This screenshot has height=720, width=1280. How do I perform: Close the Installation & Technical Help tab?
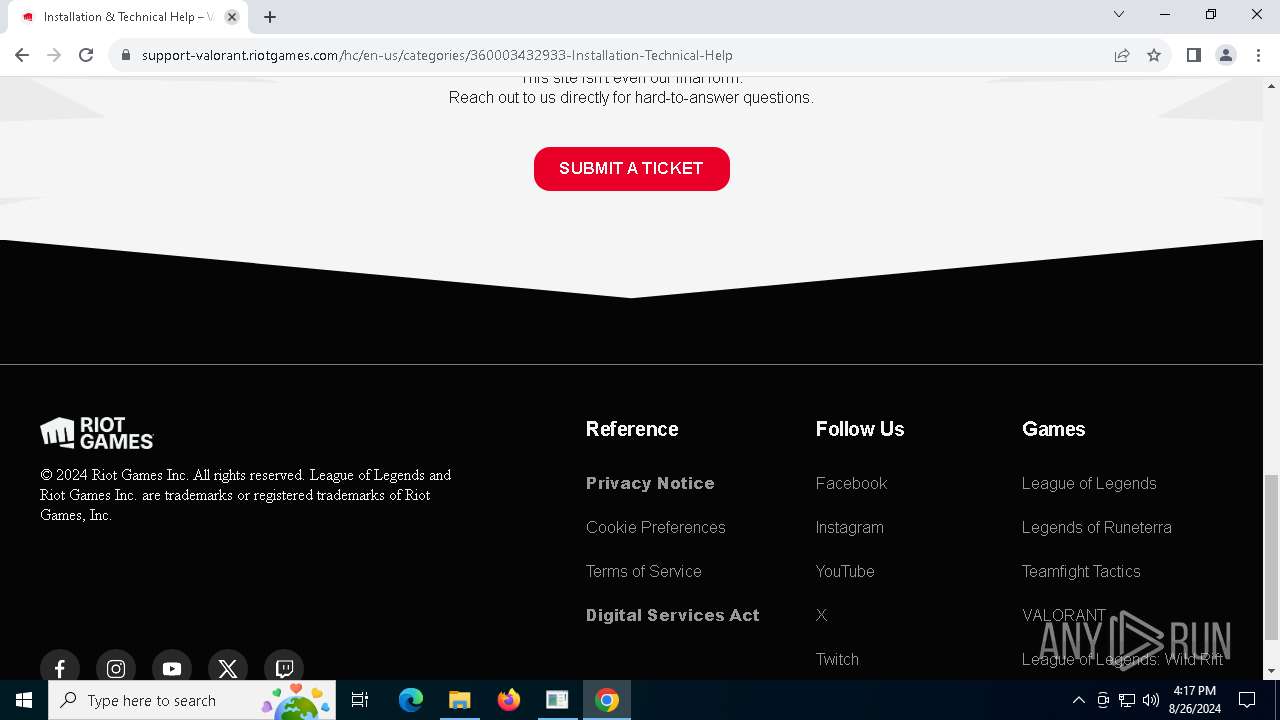232,17
